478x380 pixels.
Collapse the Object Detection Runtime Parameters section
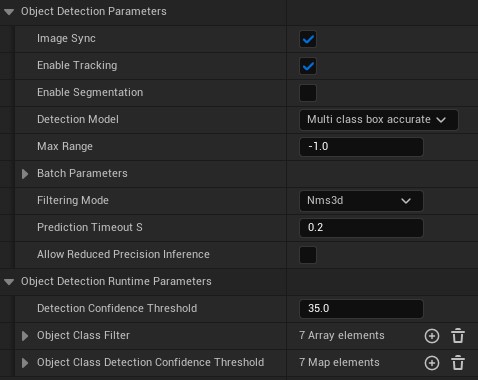(9, 282)
